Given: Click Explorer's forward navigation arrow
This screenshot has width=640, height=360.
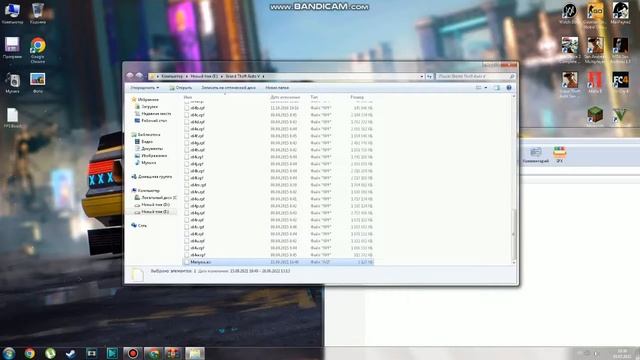Looking at the screenshot, I should coord(139,76).
